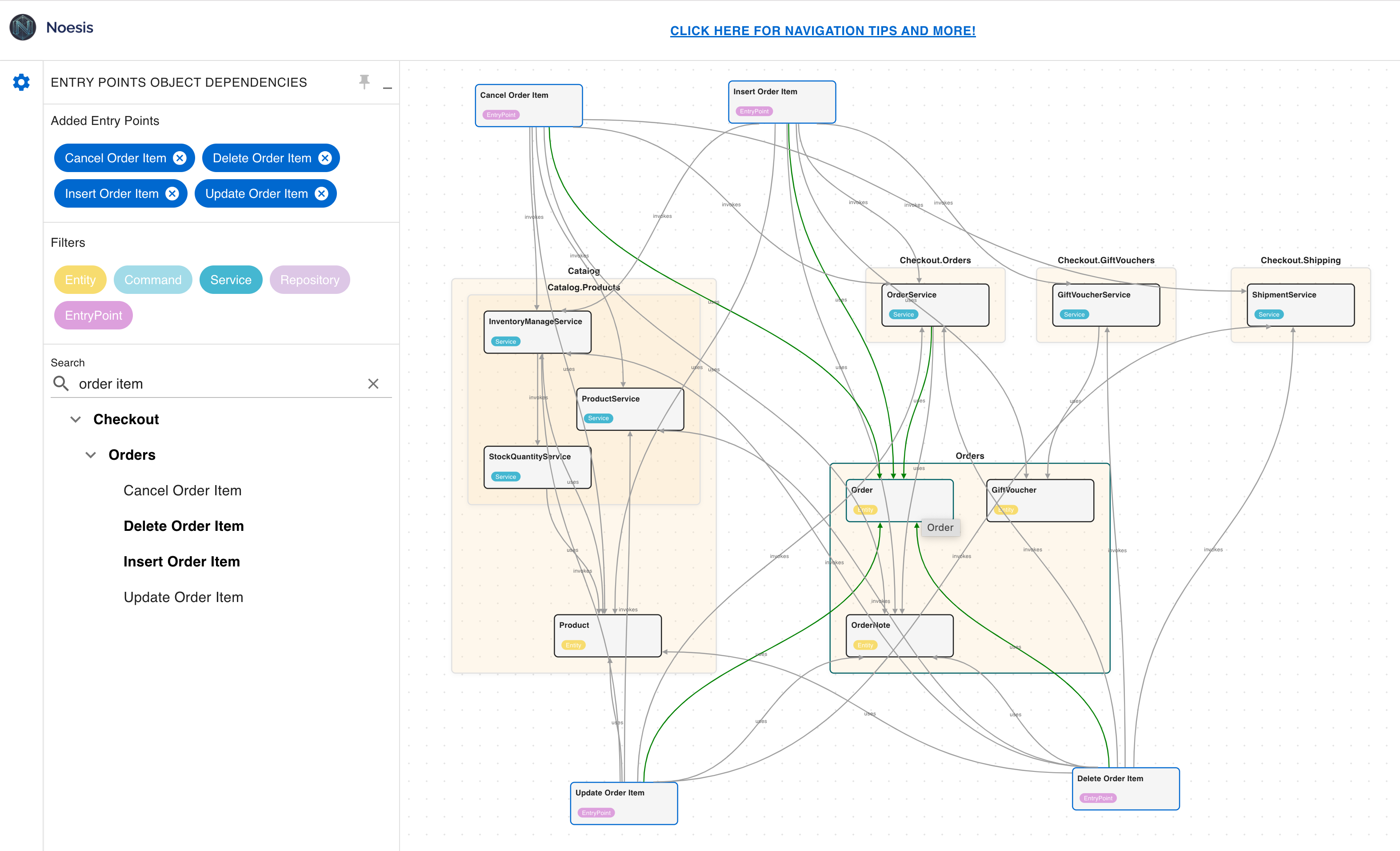
Task: Click the Noesis logo icon
Action: coord(23,27)
